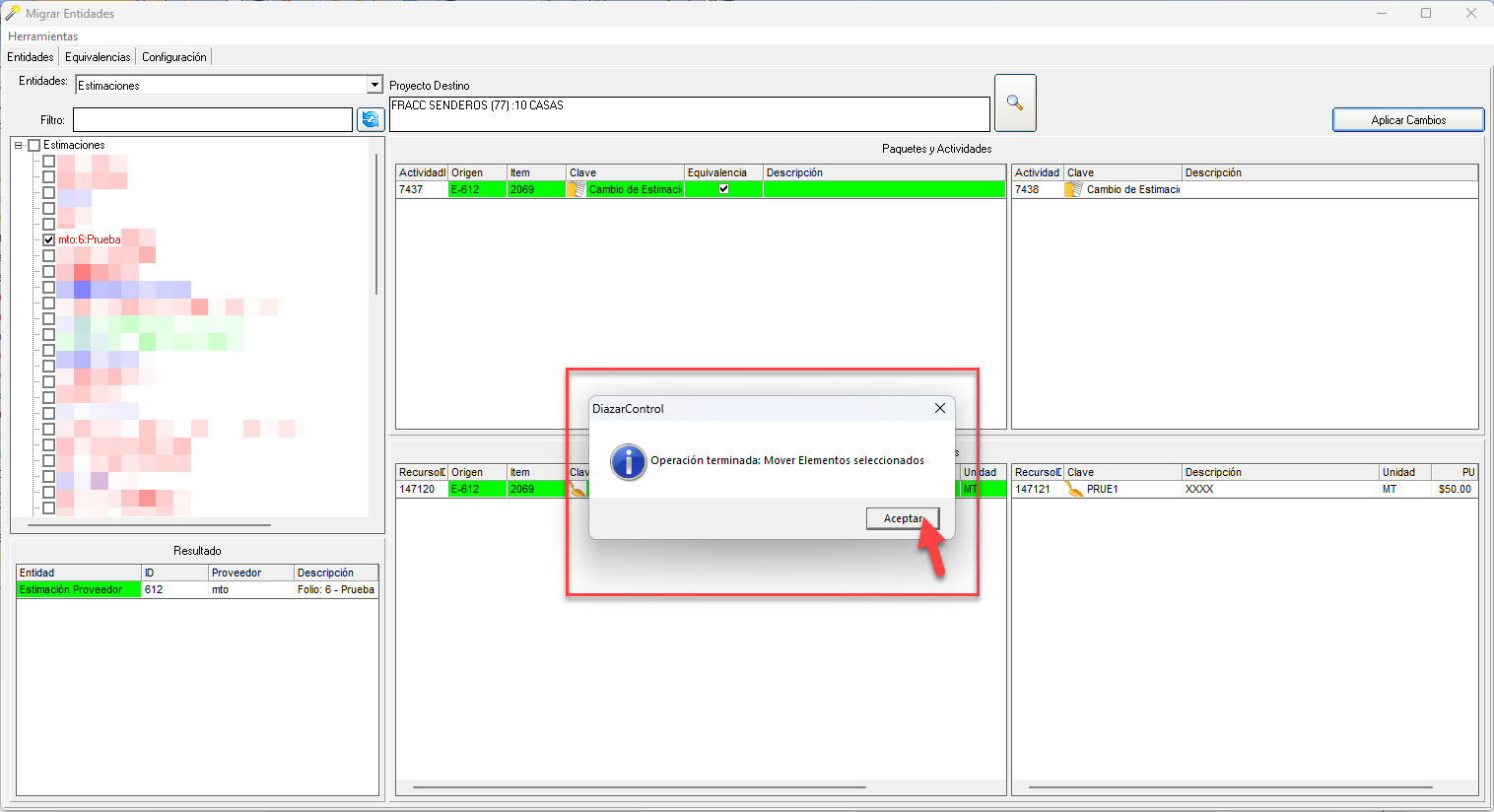Open the Herramientas menu
The image size is (1494, 812).
tap(42, 36)
